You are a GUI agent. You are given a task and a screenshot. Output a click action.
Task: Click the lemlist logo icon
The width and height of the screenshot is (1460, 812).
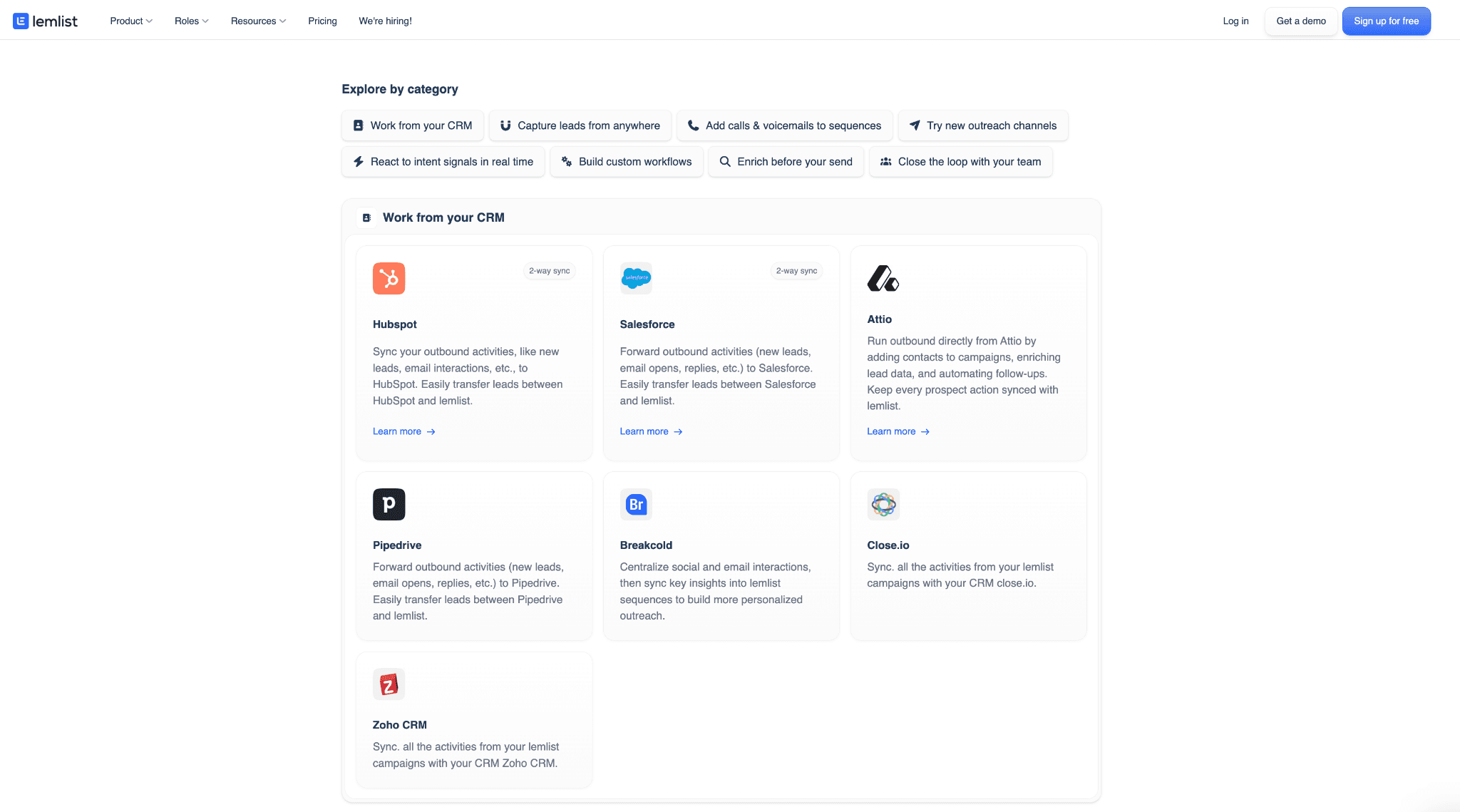click(x=21, y=21)
